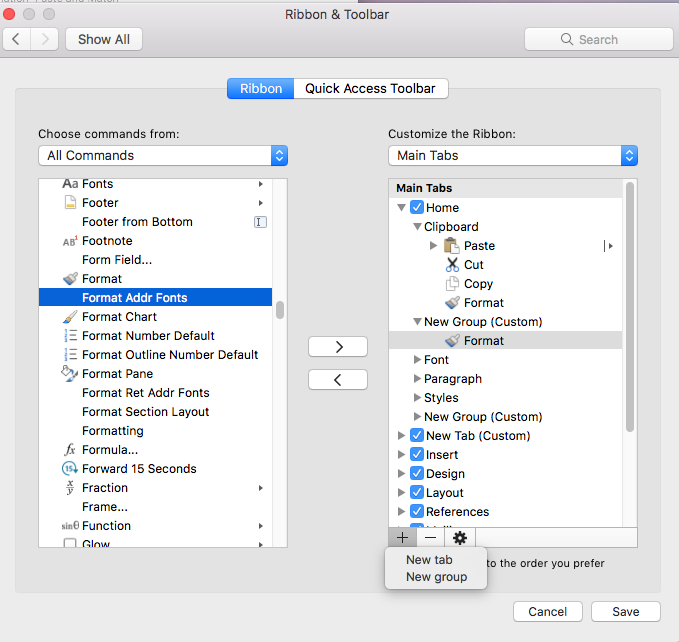
Task: Click the Formula fx icon
Action: (x=70, y=450)
